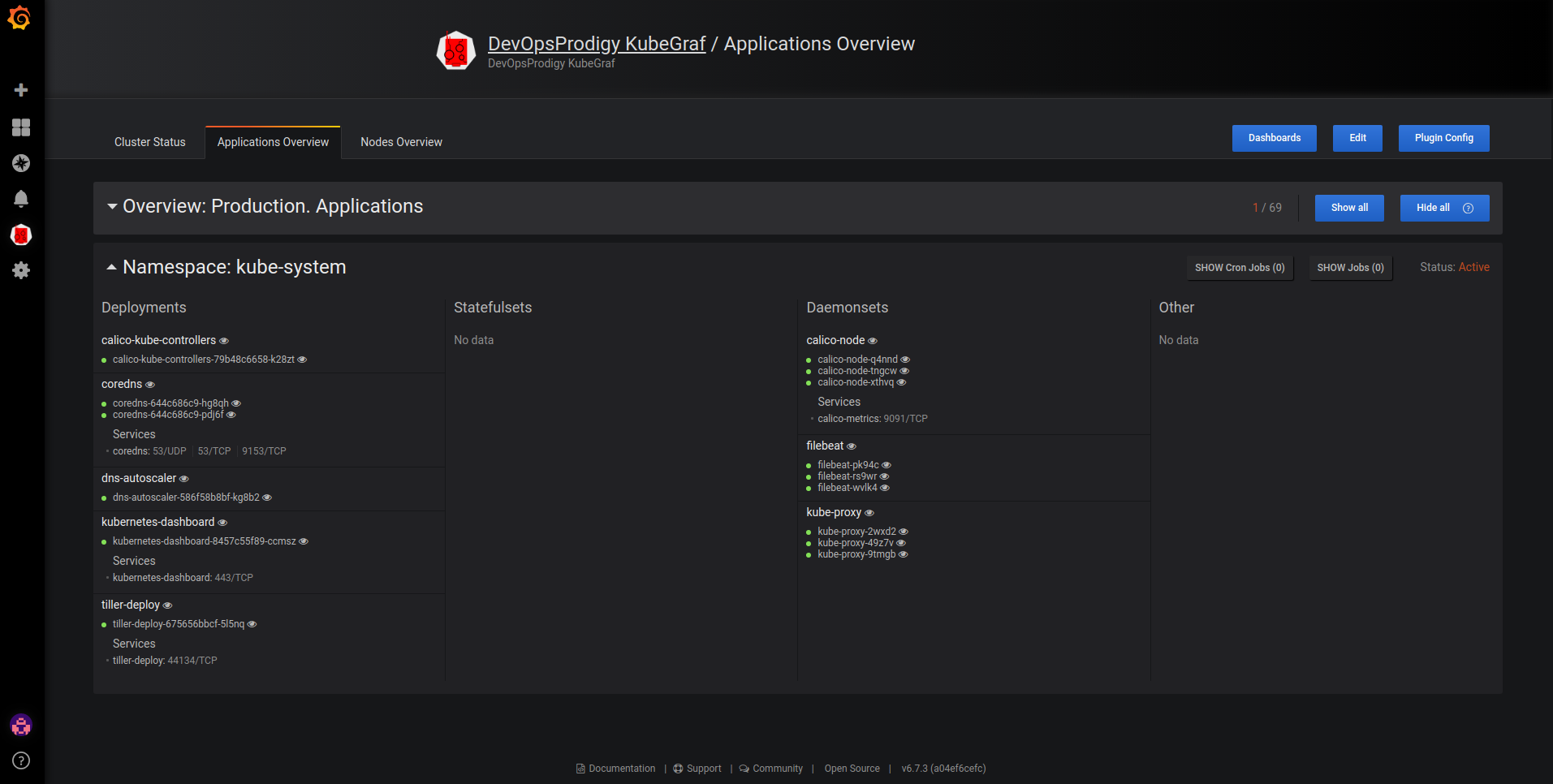Screen dimensions: 1553x784
Task: Toggle eye icon for kube-proxy-9tmgb pod
Action: point(903,554)
